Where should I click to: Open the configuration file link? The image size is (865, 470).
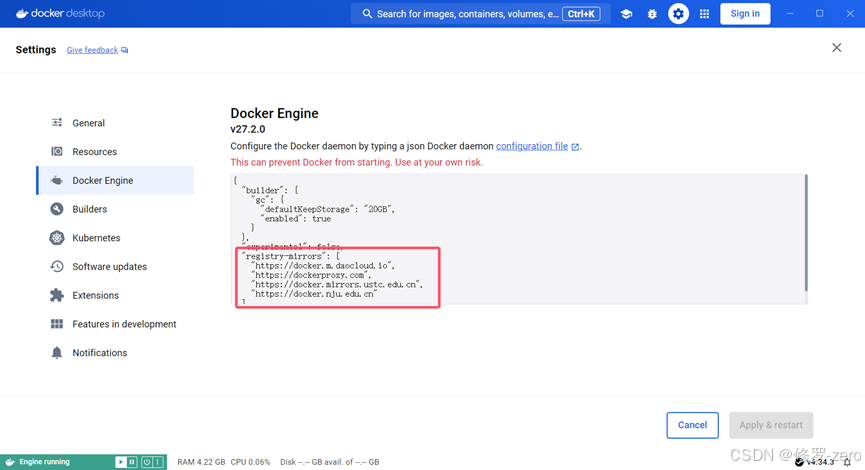point(532,146)
